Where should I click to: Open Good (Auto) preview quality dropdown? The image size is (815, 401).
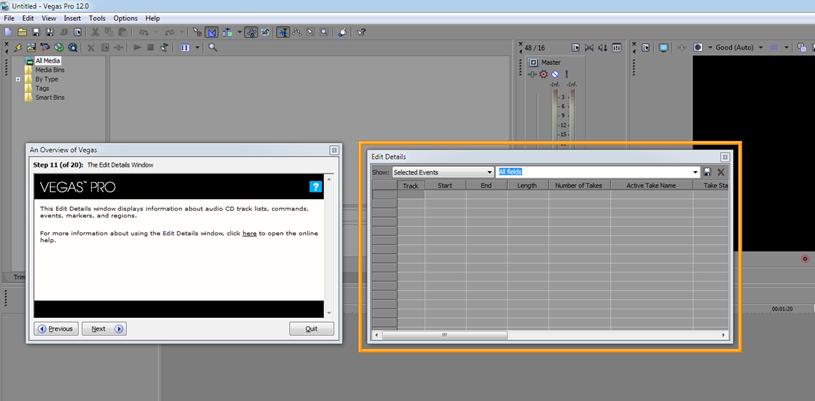click(761, 47)
